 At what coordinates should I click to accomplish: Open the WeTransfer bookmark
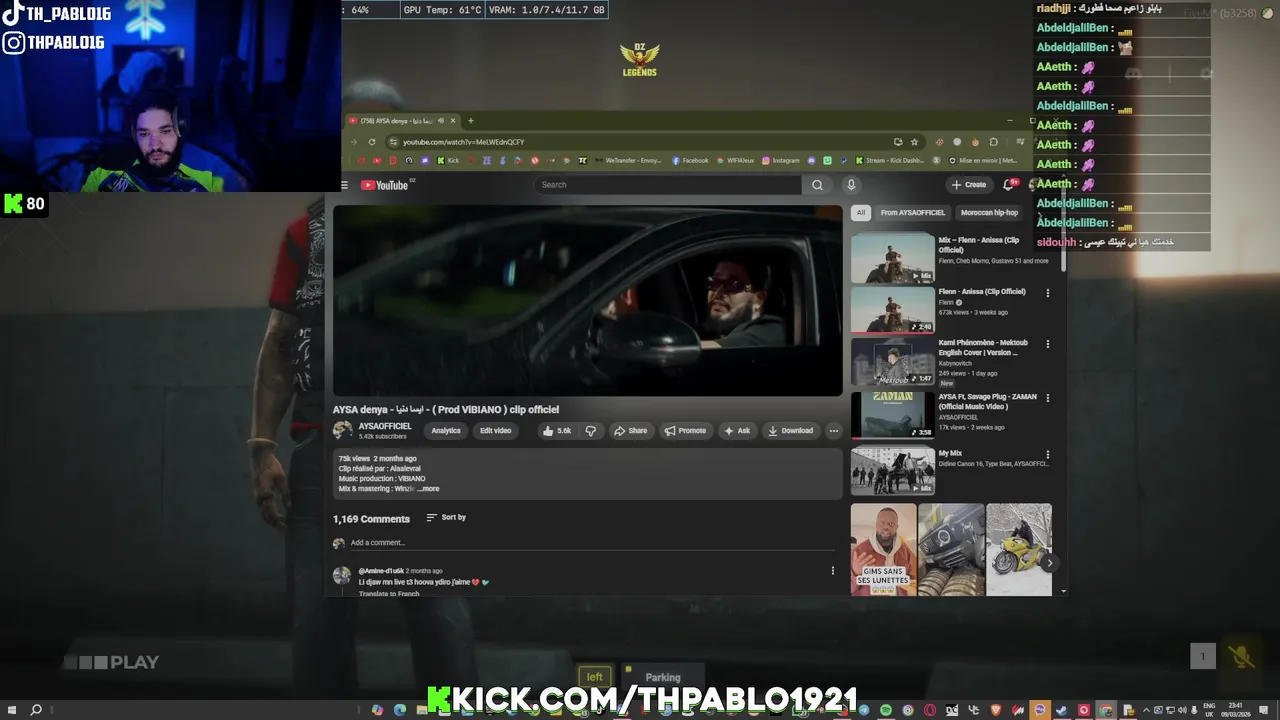click(x=628, y=160)
